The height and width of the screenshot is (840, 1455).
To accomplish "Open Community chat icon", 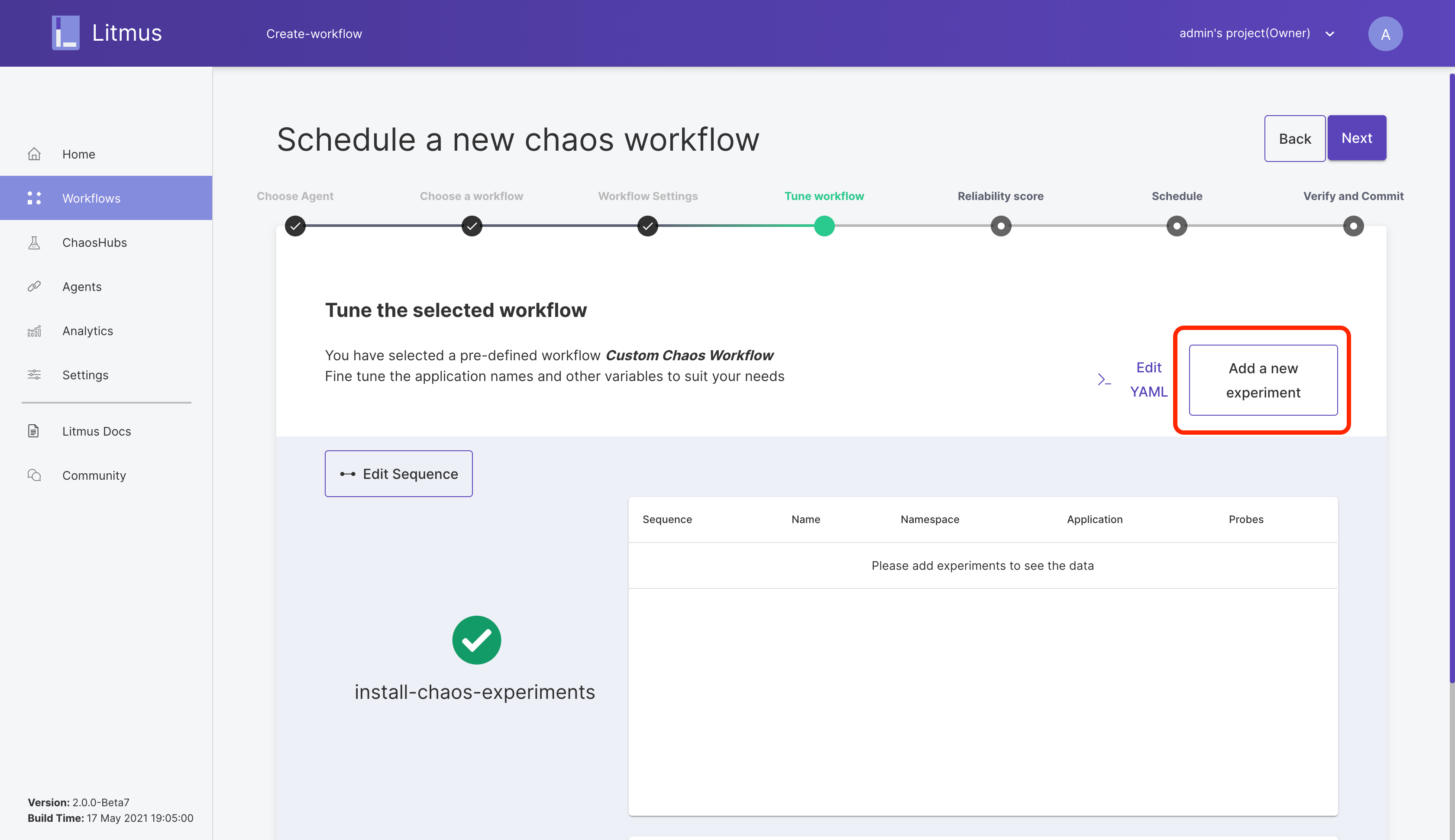I will (x=35, y=475).
